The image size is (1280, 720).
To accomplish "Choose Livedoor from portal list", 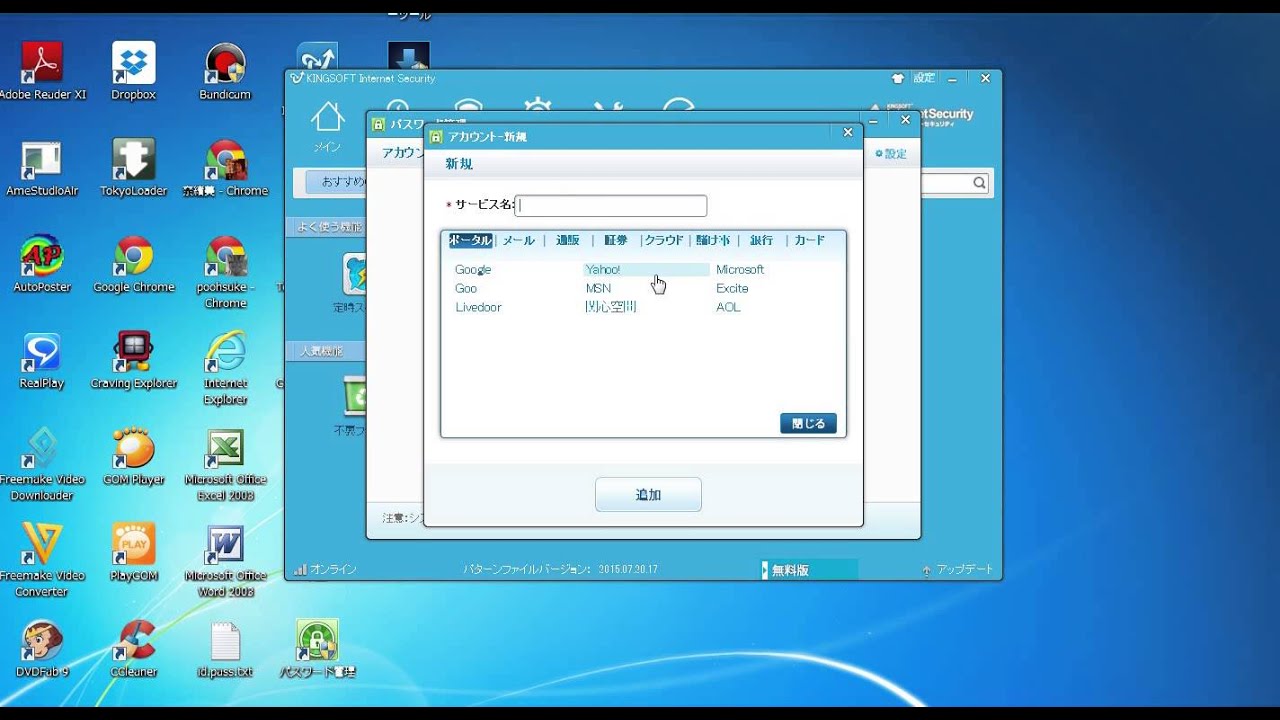I will coord(478,307).
